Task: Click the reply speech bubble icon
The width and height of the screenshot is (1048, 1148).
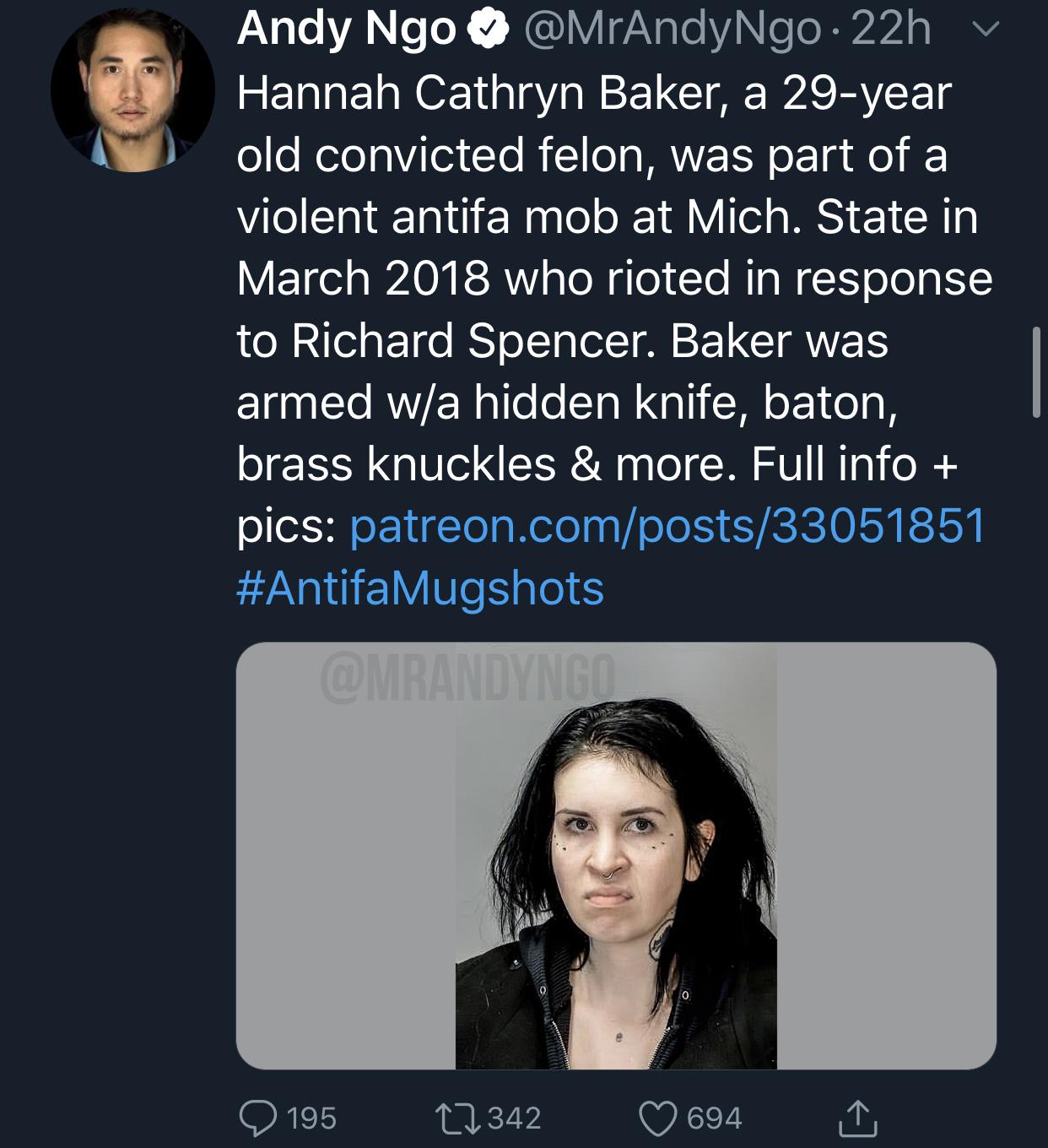Action: [260, 1118]
